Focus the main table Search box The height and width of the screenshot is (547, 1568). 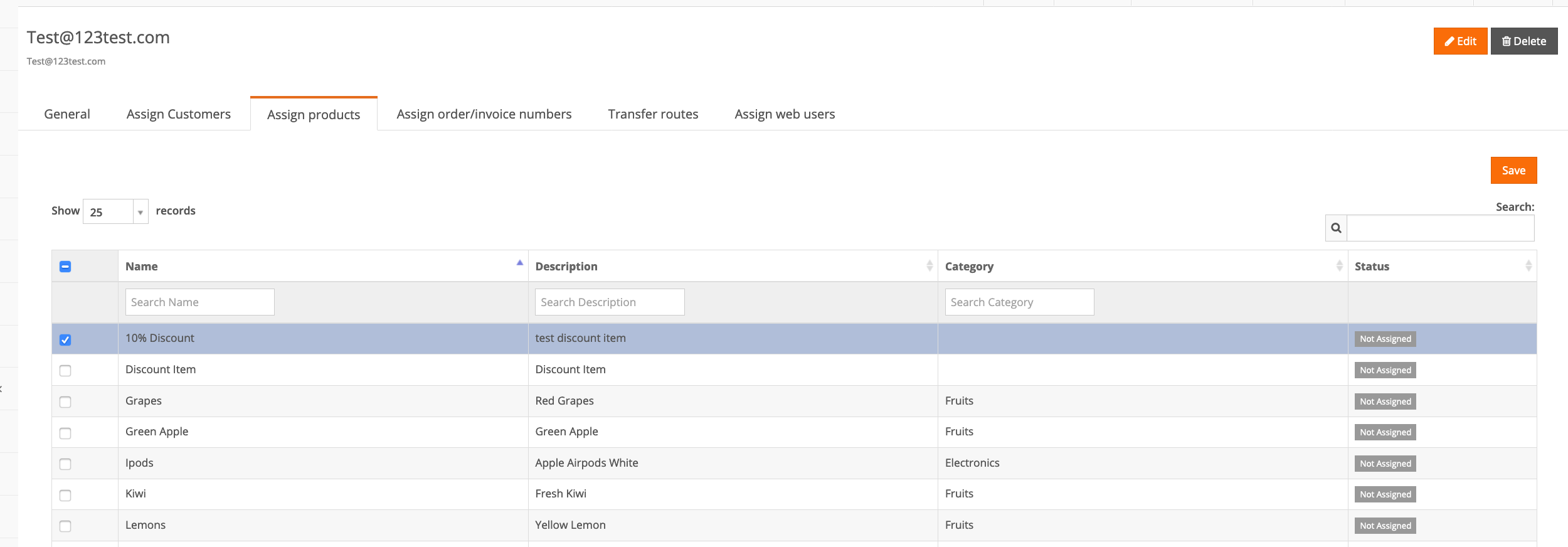(1439, 228)
